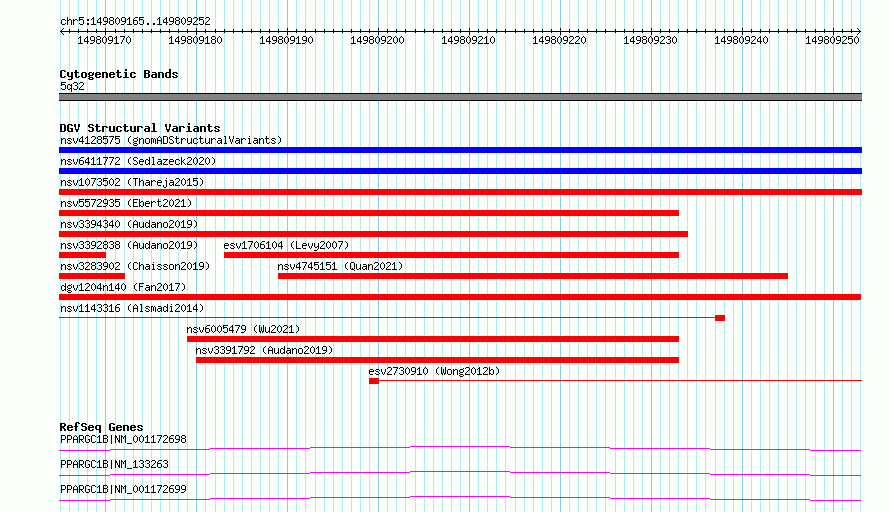Viewport: 890px width, 512px height.
Task: Click the blue bar of nsv4128575
Action: coord(460,150)
